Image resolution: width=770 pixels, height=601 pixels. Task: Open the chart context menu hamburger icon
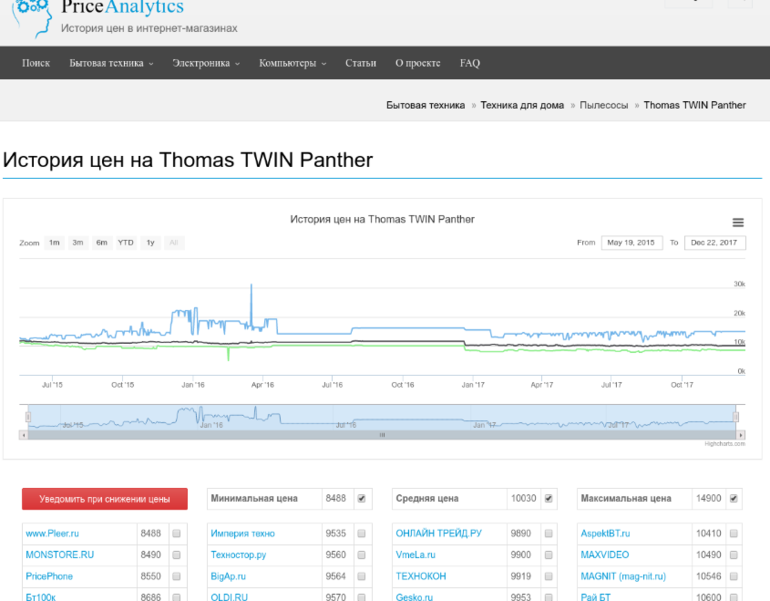click(738, 222)
